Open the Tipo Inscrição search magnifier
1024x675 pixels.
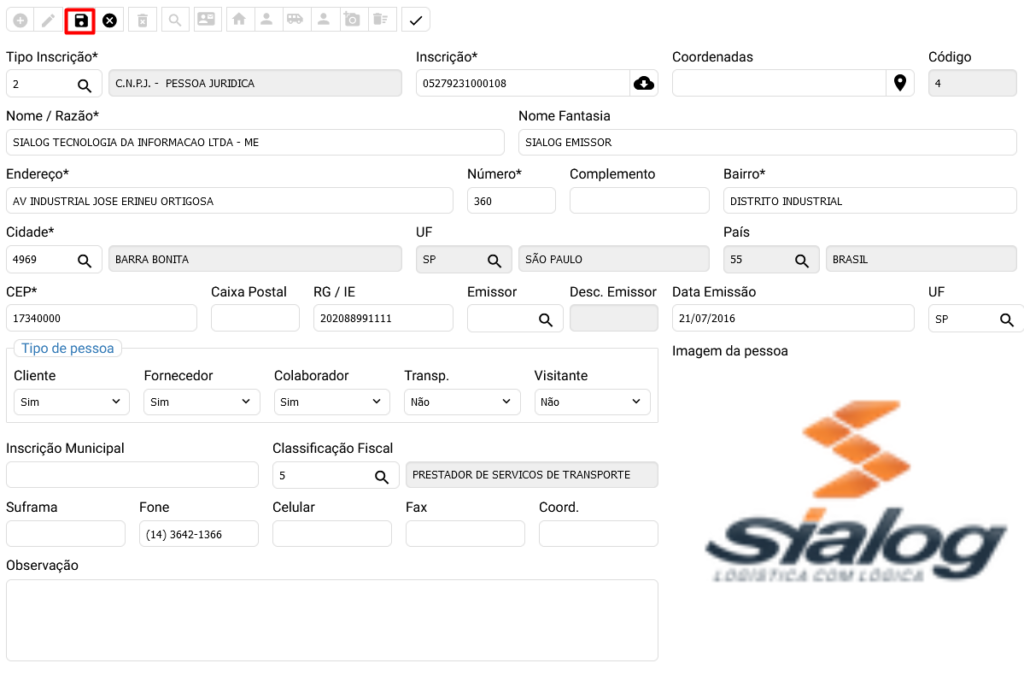tap(85, 85)
